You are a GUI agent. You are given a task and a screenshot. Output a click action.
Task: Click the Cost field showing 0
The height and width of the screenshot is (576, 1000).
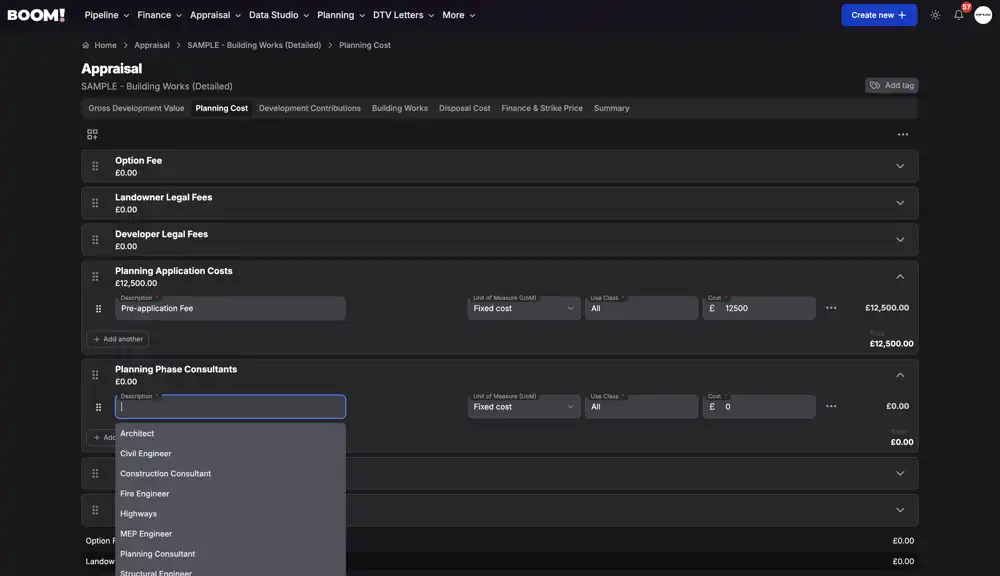click(759, 406)
